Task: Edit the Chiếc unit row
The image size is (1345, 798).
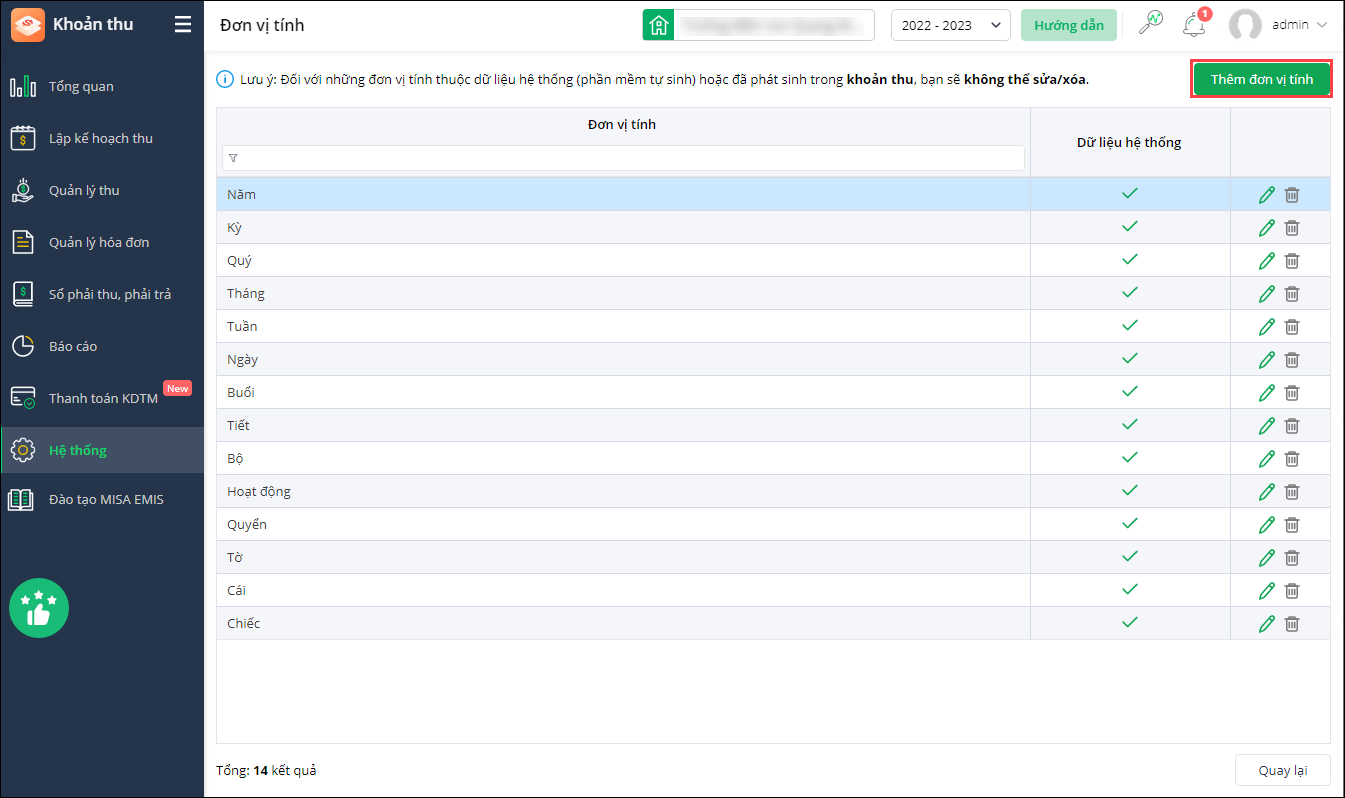Action: point(1267,624)
